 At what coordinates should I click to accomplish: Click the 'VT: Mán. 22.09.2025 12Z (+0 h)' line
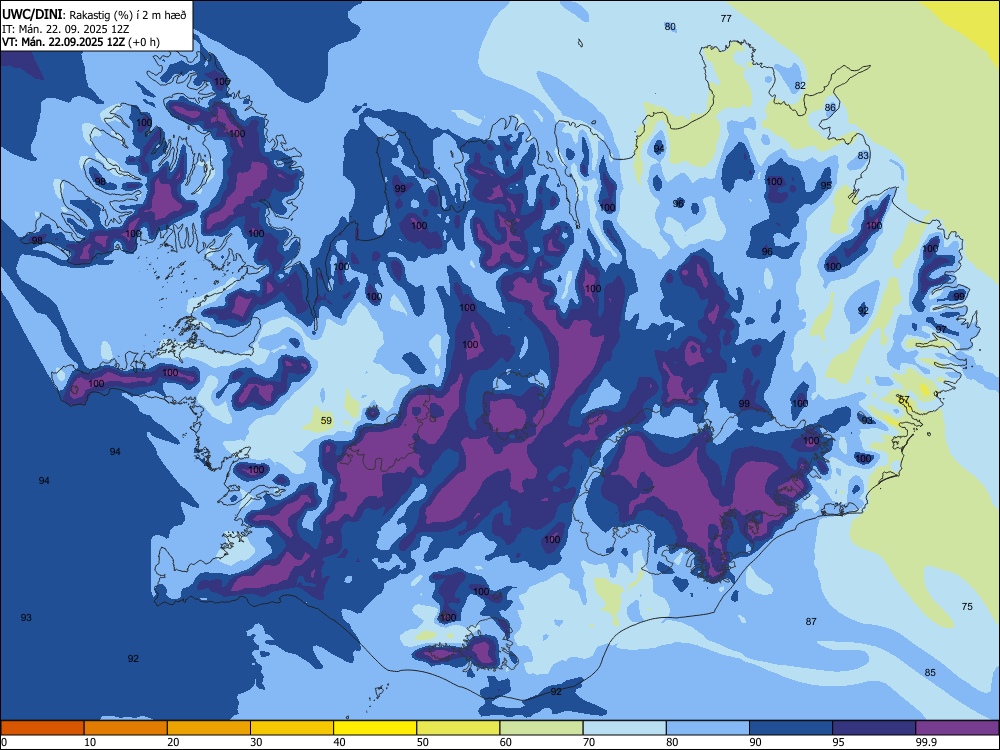[x=81, y=42]
